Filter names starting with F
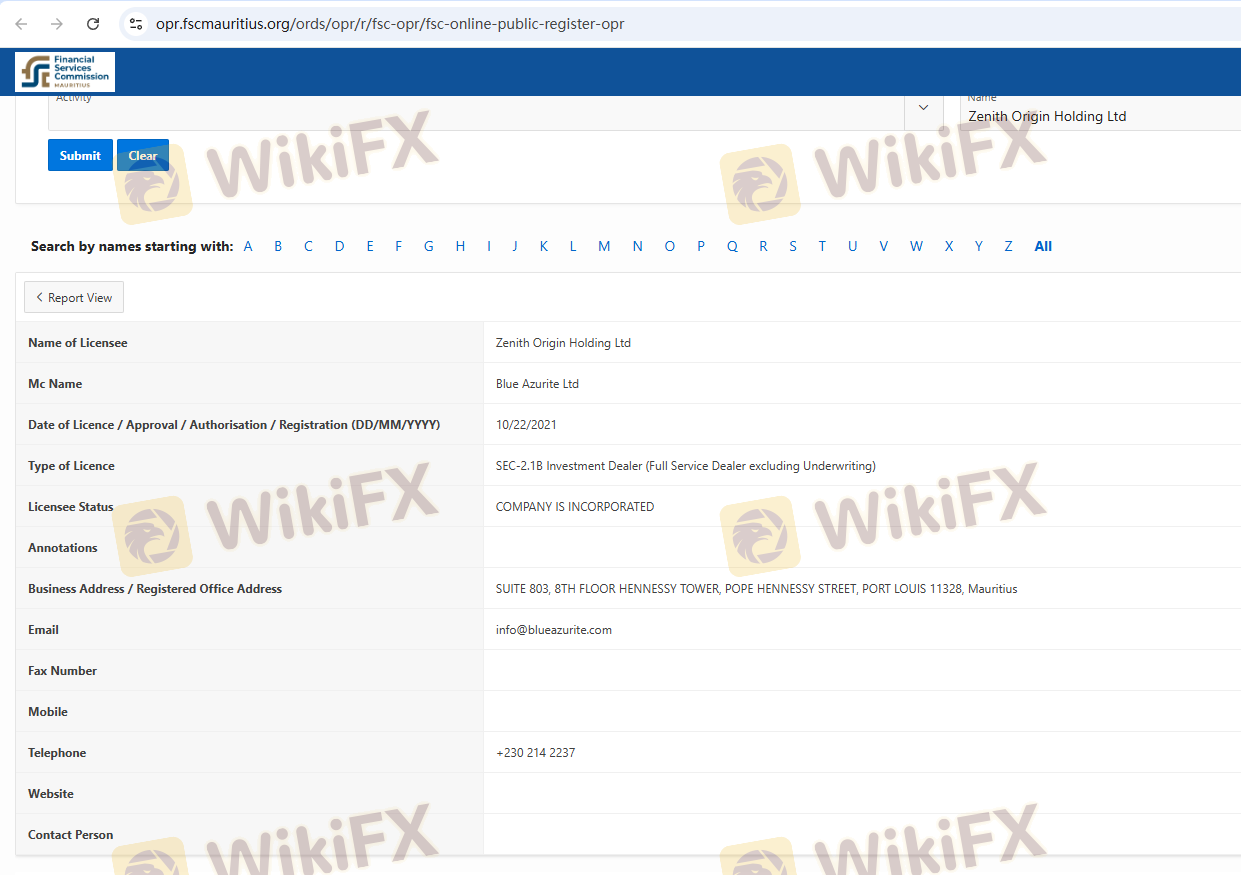 pyautogui.click(x=398, y=246)
